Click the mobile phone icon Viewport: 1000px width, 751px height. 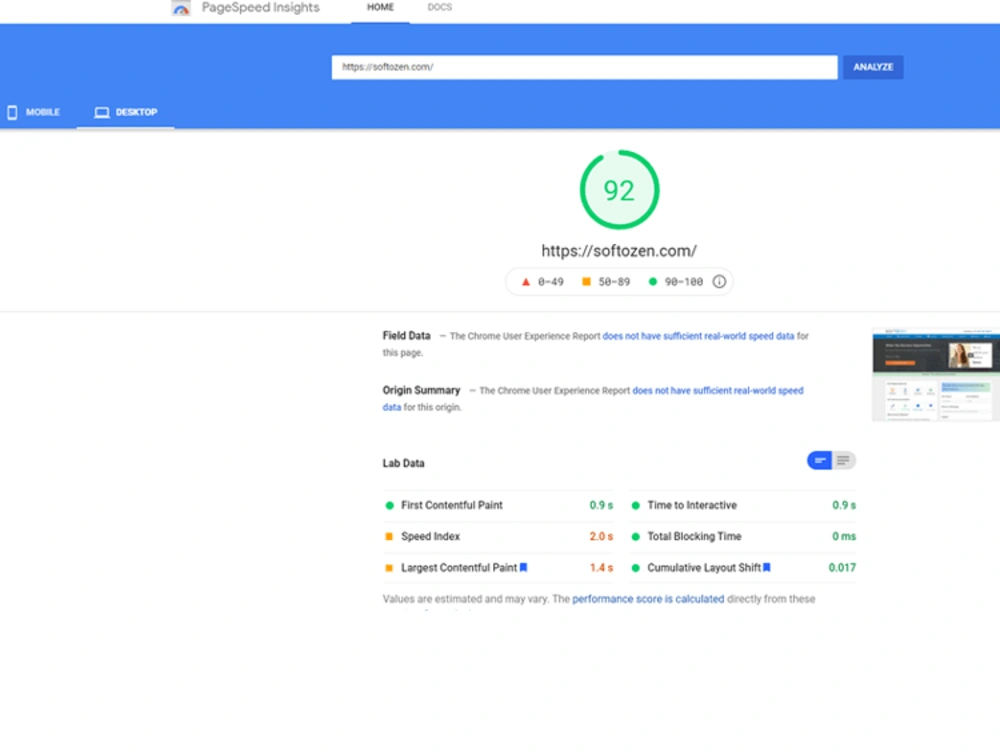[12, 112]
